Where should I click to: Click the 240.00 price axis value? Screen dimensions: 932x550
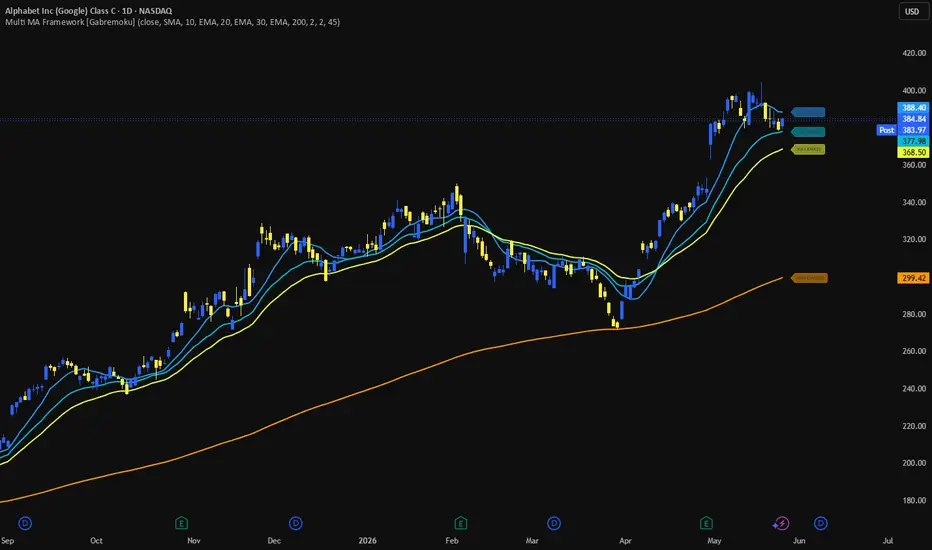(x=914, y=388)
